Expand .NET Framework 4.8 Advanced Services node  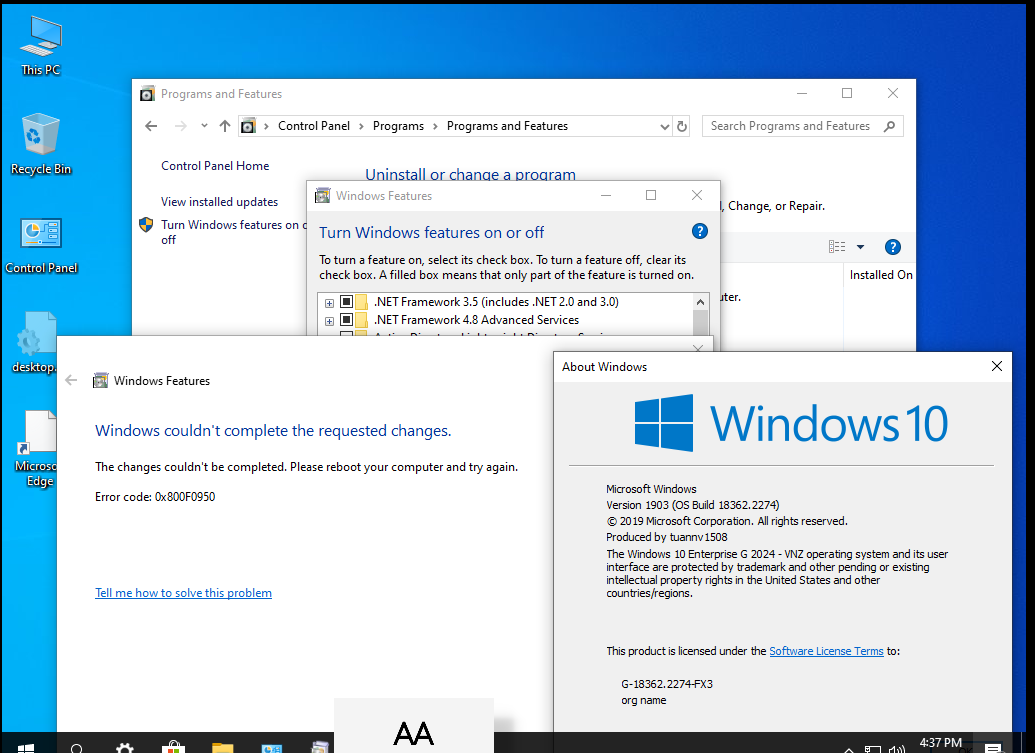tap(329, 321)
